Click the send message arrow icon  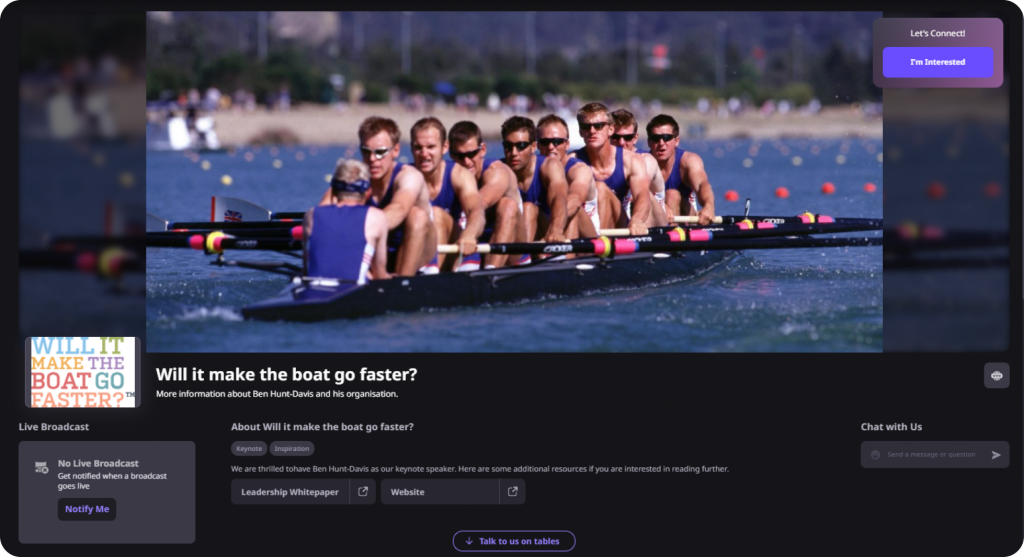click(x=996, y=454)
